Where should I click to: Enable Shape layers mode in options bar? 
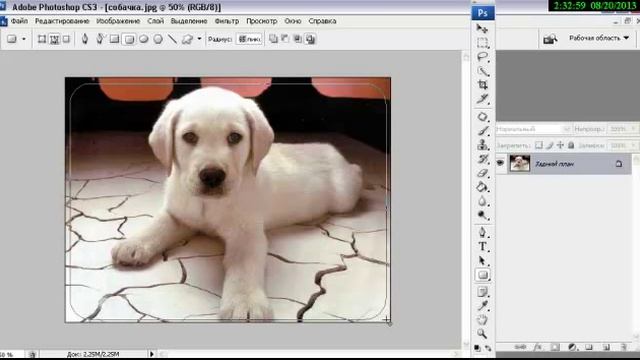42,39
